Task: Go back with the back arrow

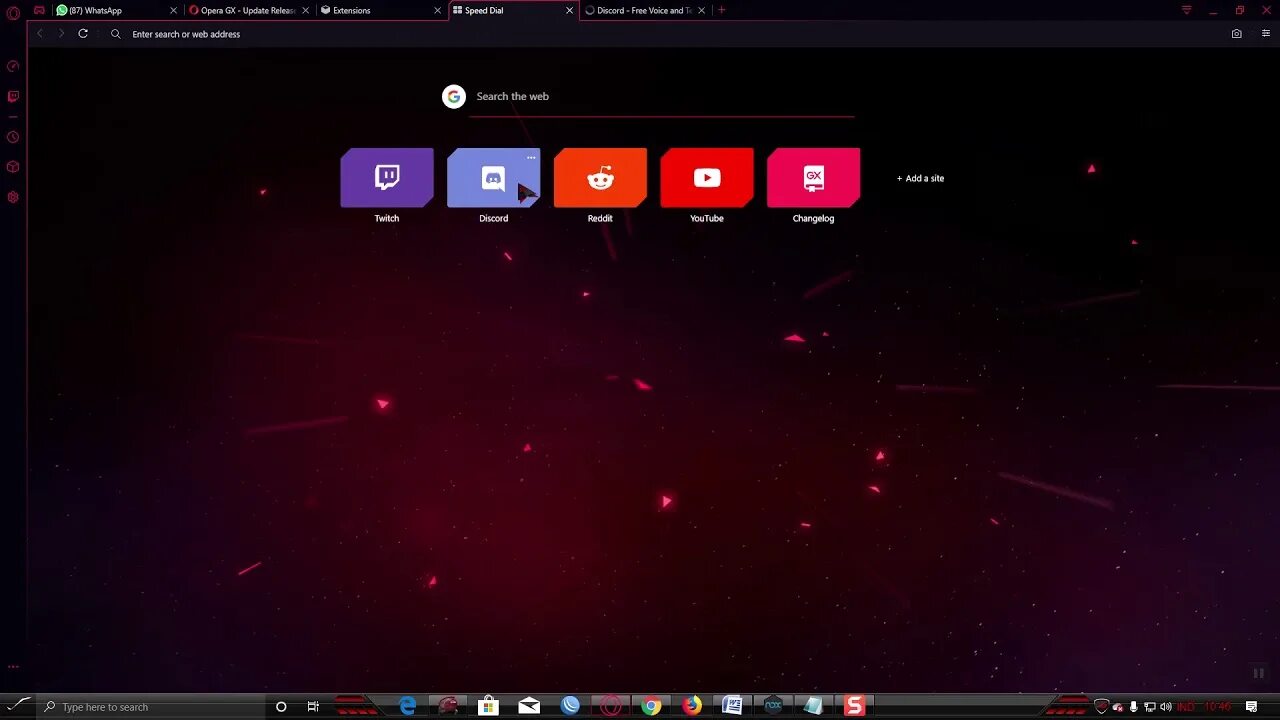Action: pos(40,33)
